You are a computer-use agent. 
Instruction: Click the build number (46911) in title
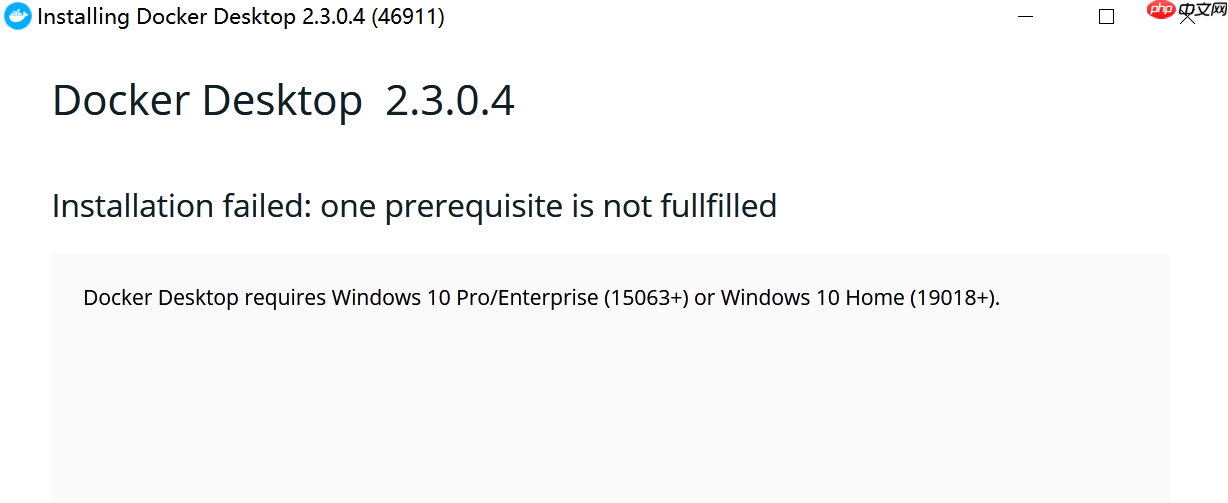pyautogui.click(x=408, y=17)
